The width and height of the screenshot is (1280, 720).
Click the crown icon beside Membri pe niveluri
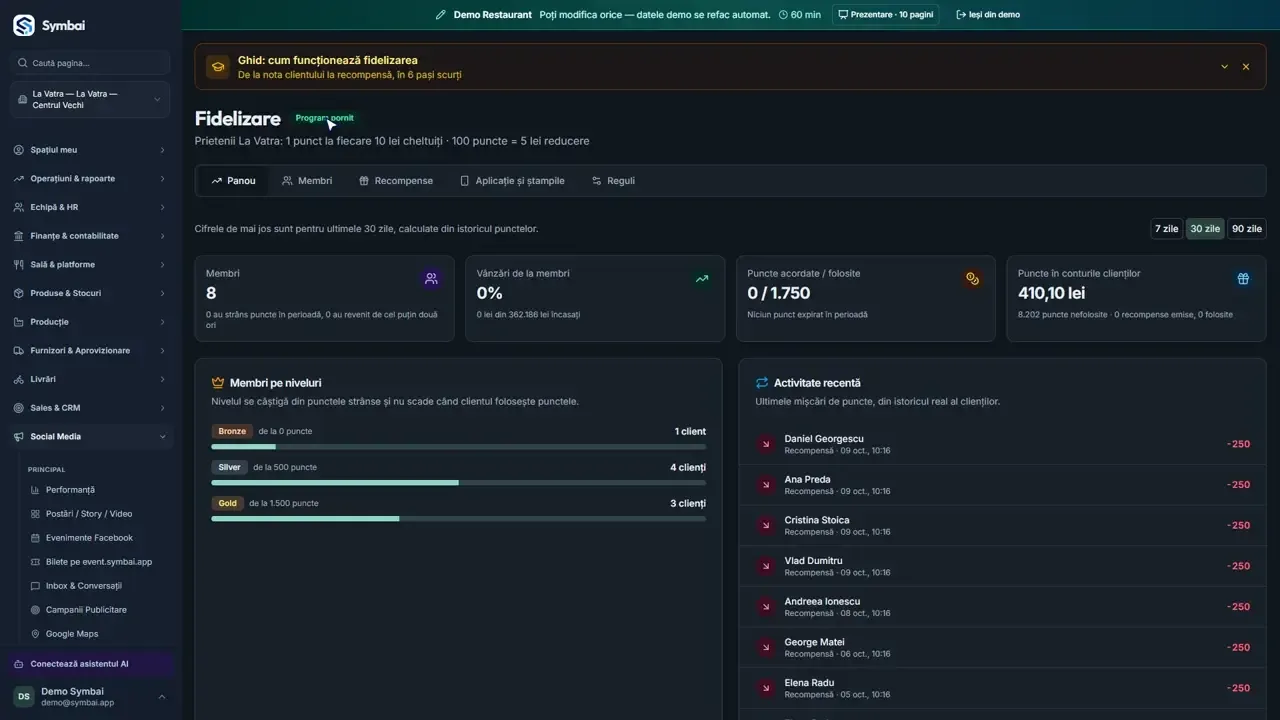217,383
